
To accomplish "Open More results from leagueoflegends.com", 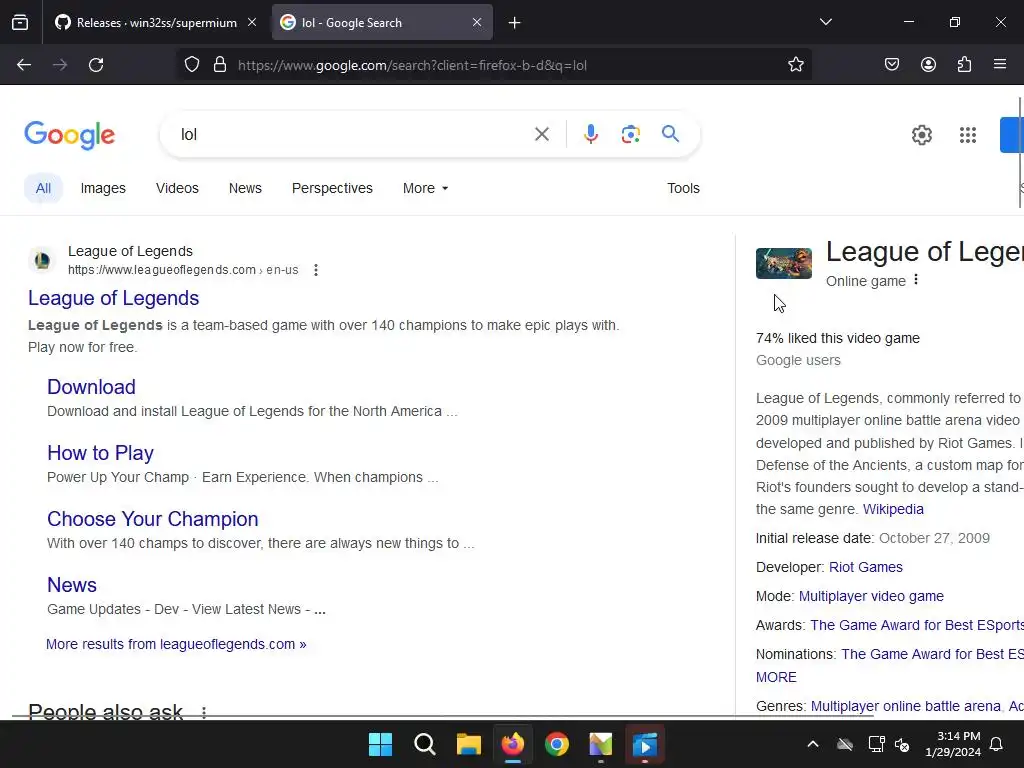I will 176,644.
